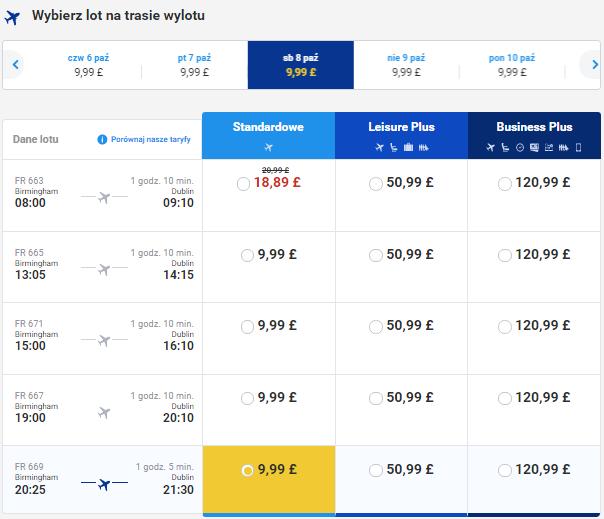Choose the Leisure Plus fare for FR 669
The image size is (604, 519).
376,470
